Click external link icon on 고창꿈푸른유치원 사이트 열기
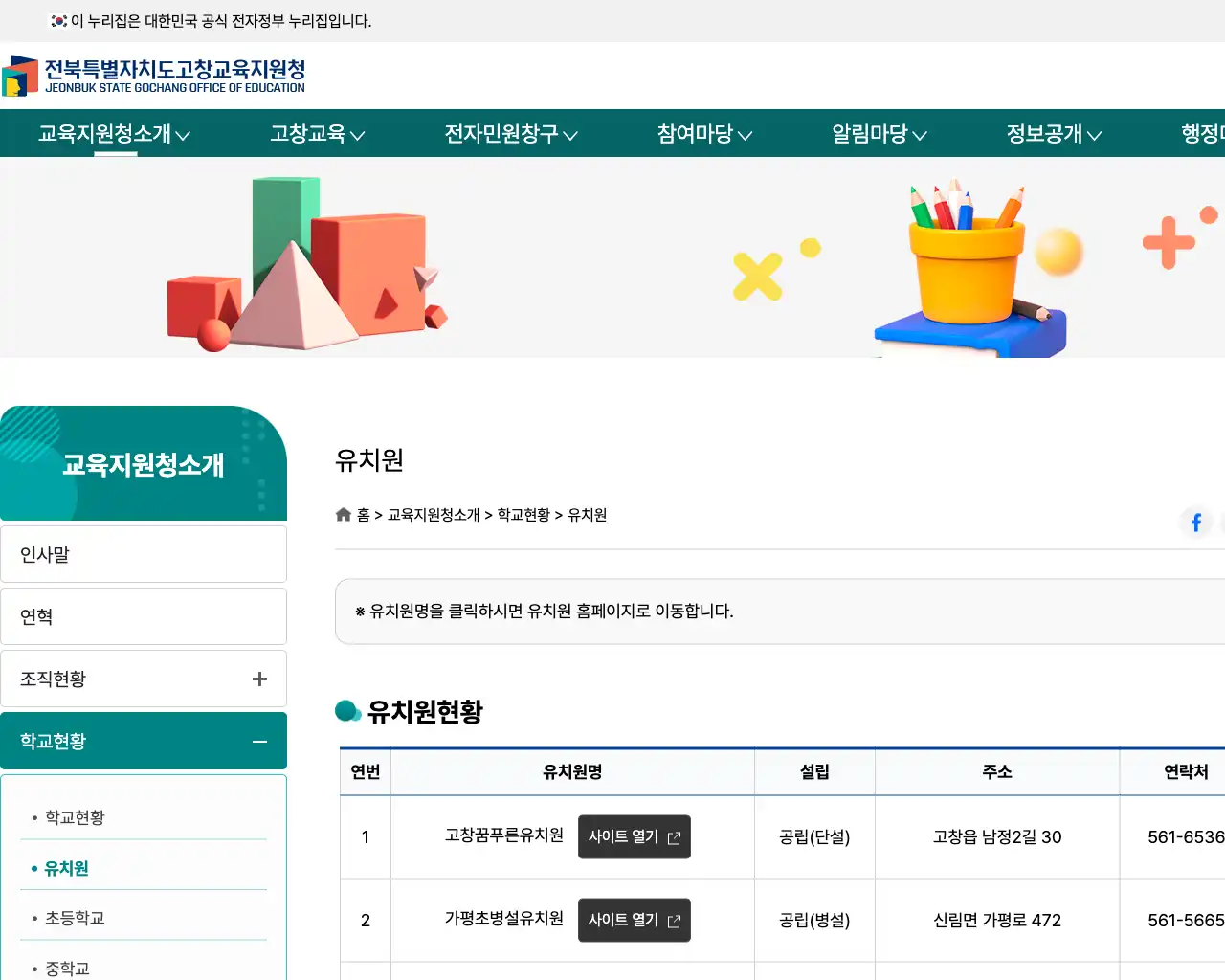Viewport: 1225px width, 980px height. tap(673, 836)
